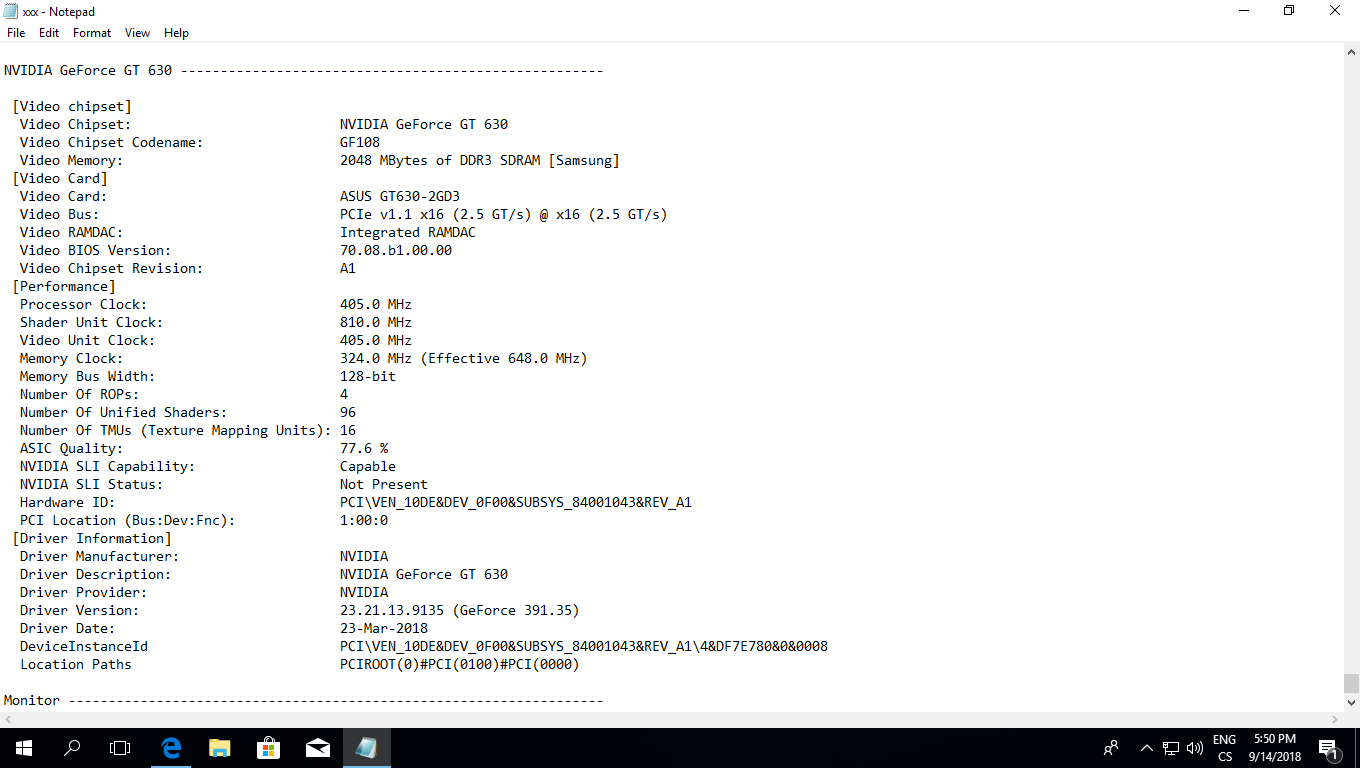Click the '[Performance]' section header

64,287
